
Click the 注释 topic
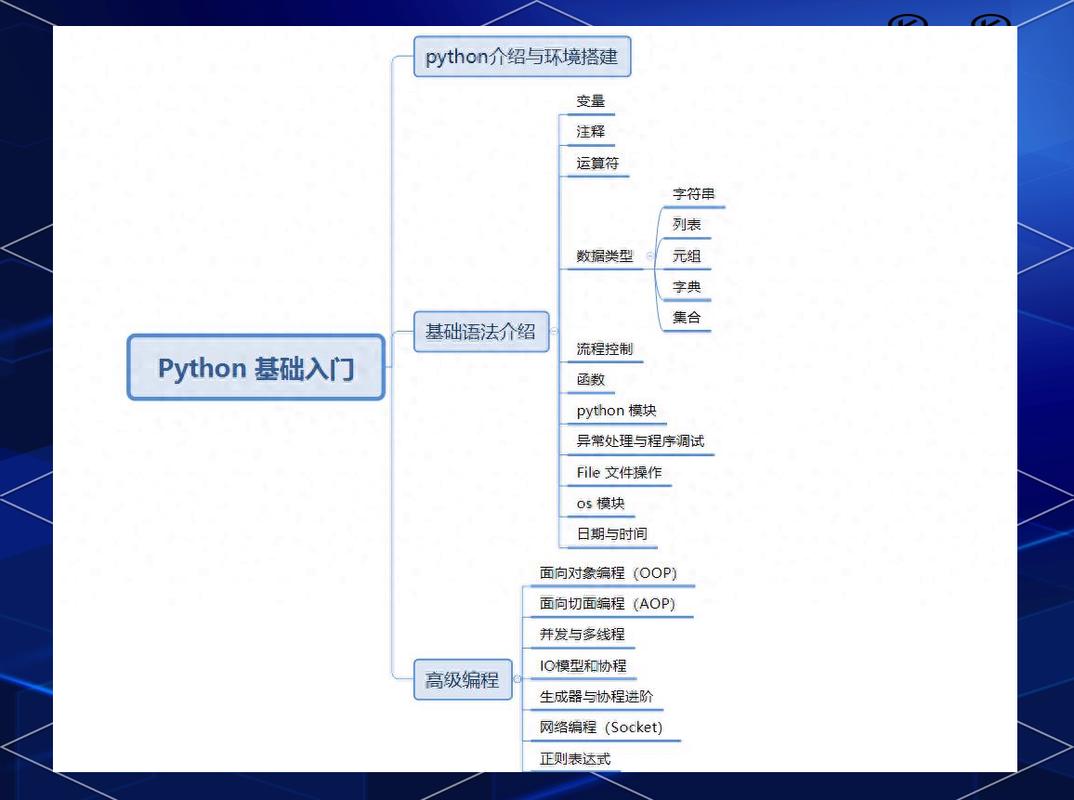pos(590,132)
